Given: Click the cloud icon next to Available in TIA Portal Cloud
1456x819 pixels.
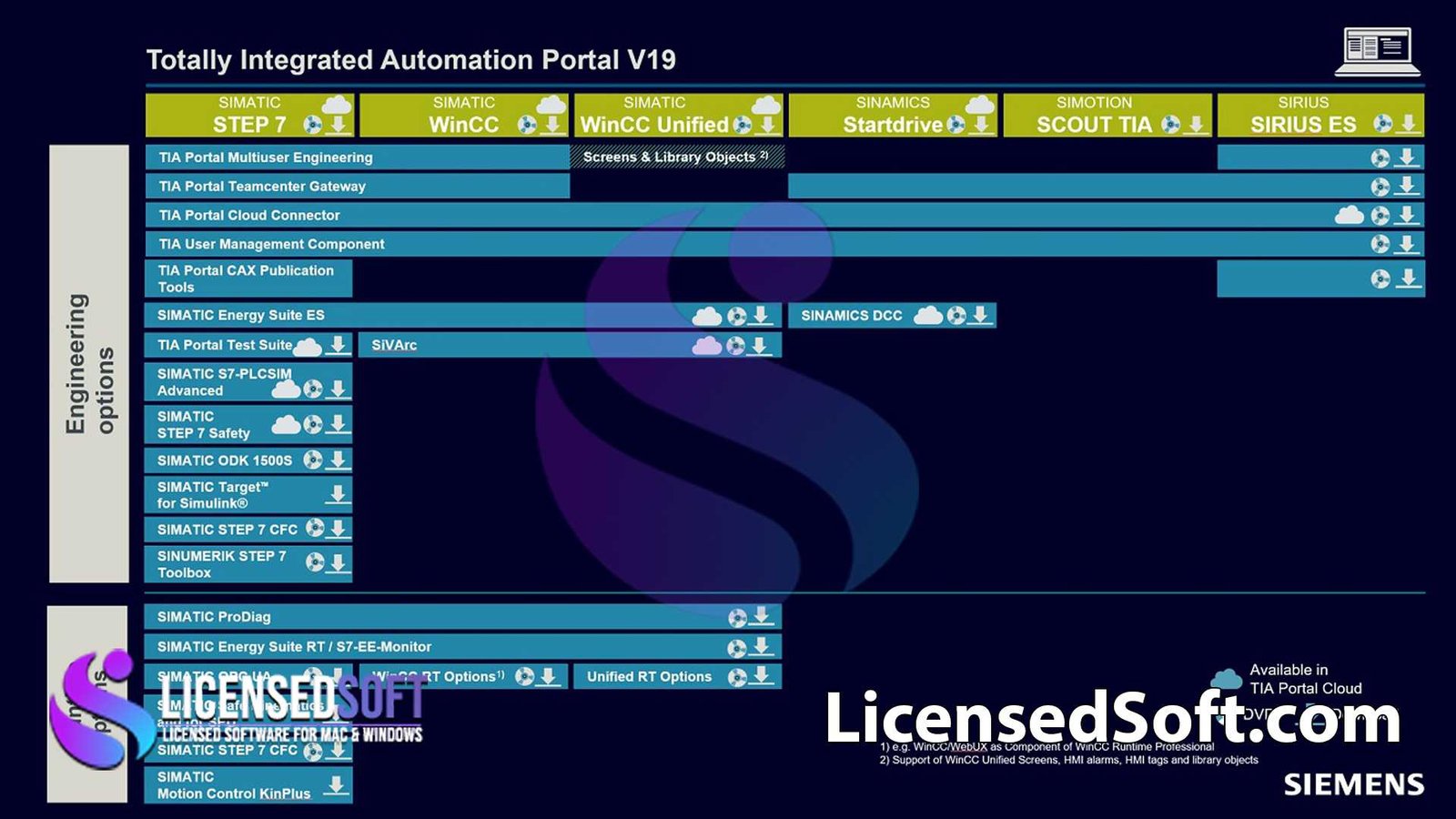Looking at the screenshot, I should click(1227, 679).
